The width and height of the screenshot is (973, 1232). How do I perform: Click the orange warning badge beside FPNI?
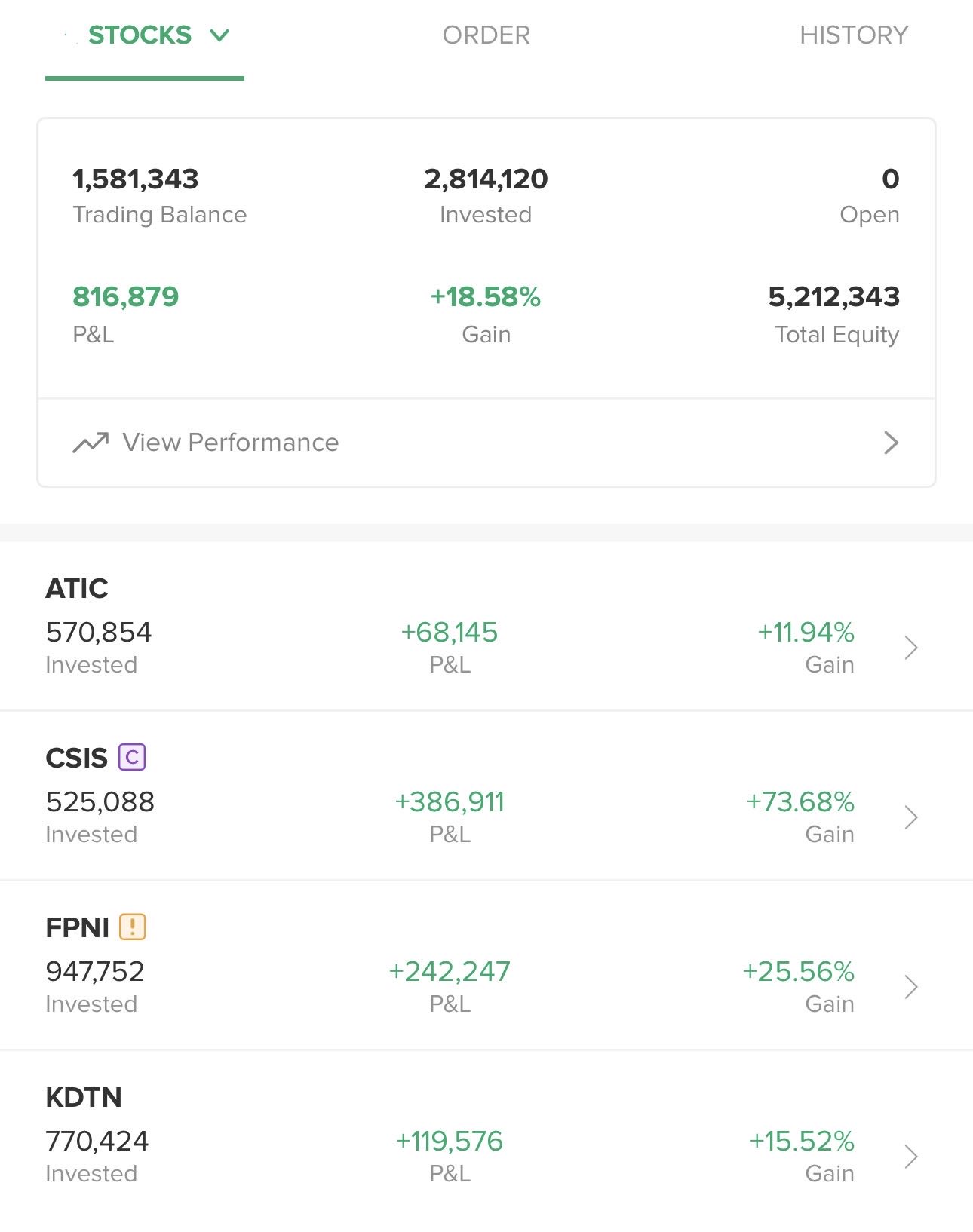tap(133, 927)
